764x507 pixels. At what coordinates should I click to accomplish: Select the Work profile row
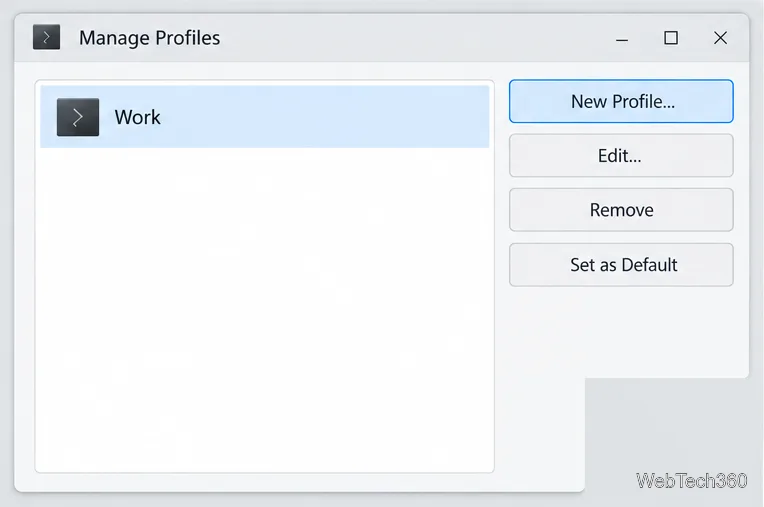pyautogui.click(x=265, y=117)
